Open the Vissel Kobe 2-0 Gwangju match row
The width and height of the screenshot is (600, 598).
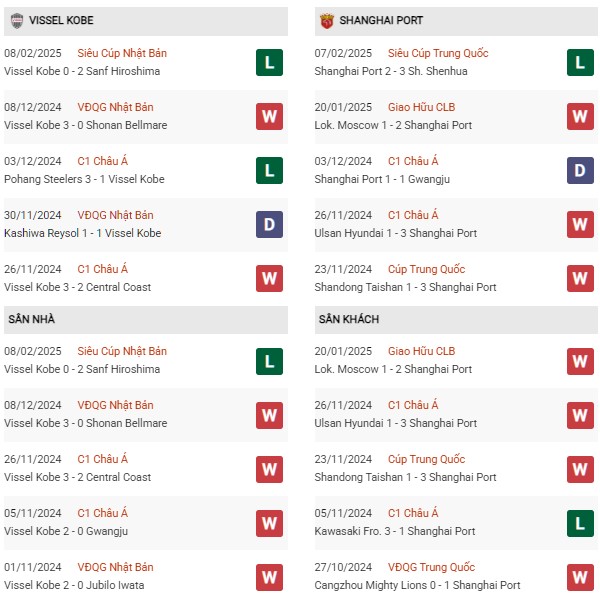[146, 523]
